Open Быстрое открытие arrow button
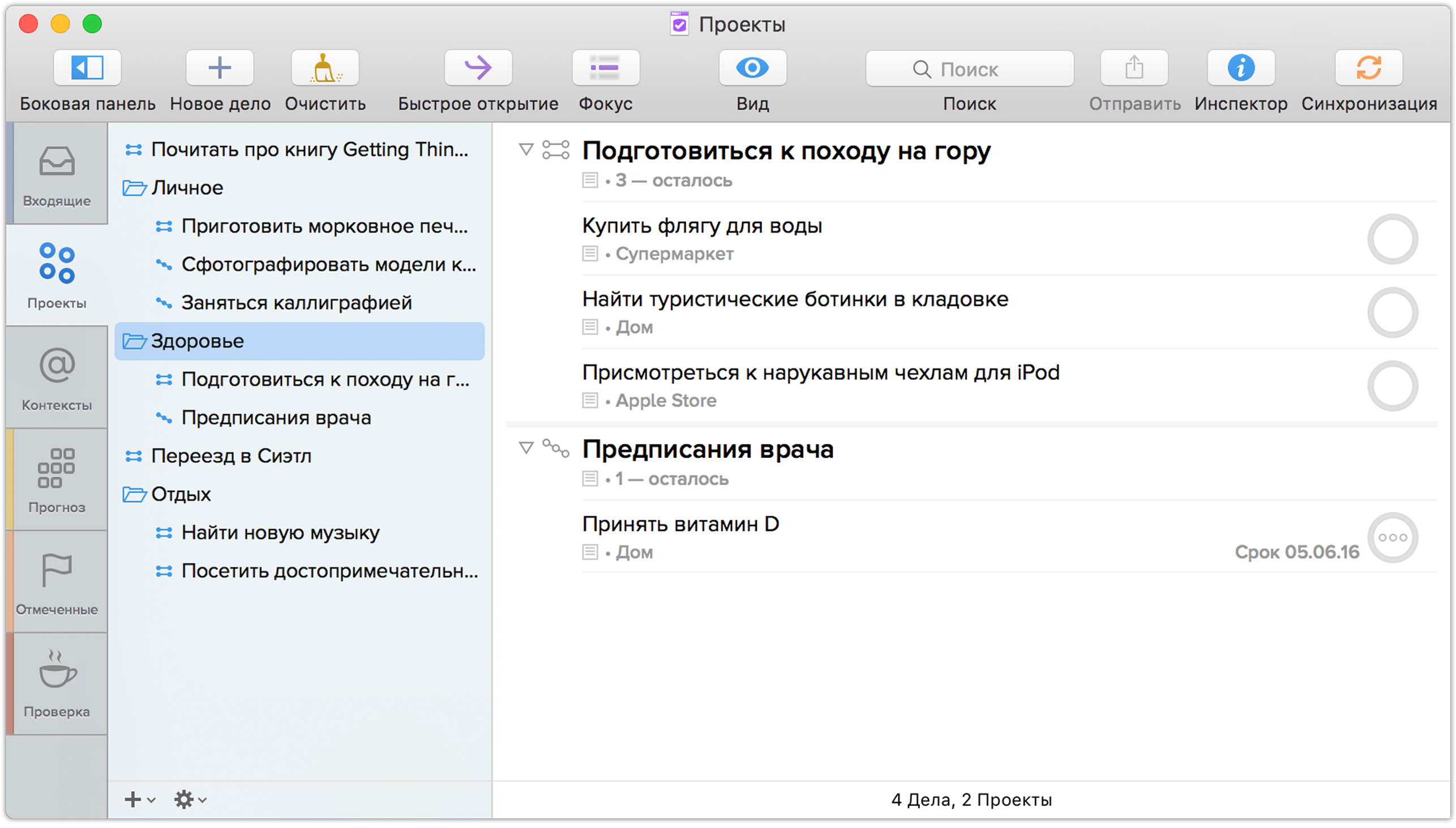The image size is (1456, 828). (478, 68)
